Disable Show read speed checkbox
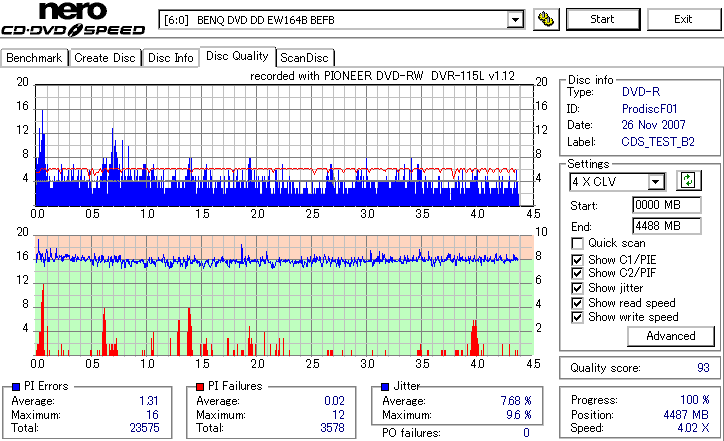 point(577,303)
